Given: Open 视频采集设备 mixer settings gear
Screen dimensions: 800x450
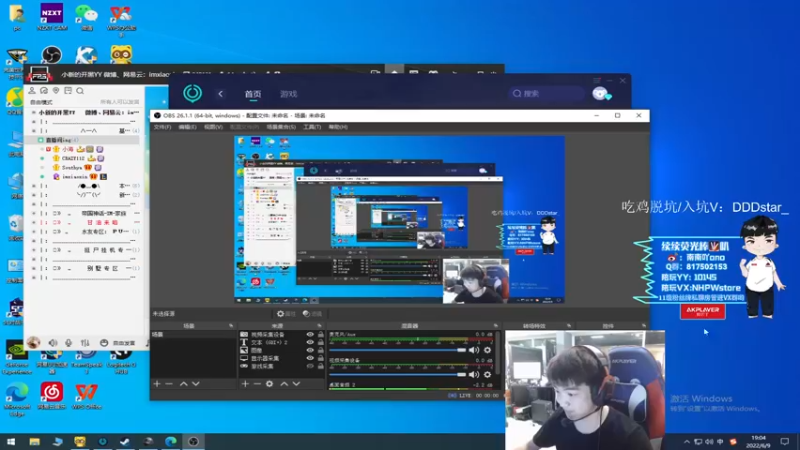Looking at the screenshot, I should [x=487, y=374].
